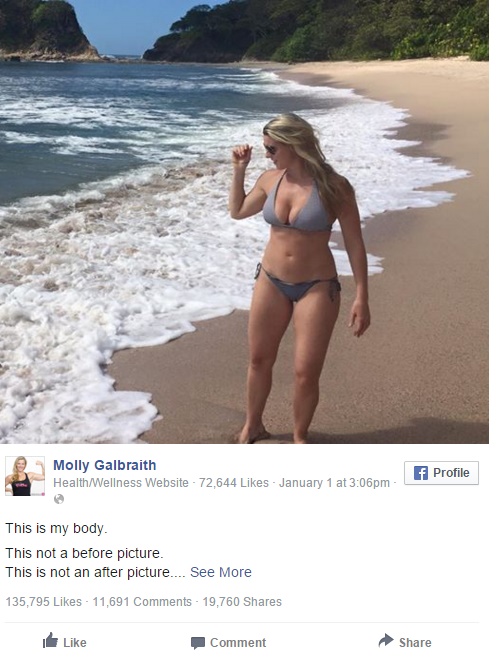Click the speech bubble Comment icon
This screenshot has width=503, height=659.
(x=198, y=643)
